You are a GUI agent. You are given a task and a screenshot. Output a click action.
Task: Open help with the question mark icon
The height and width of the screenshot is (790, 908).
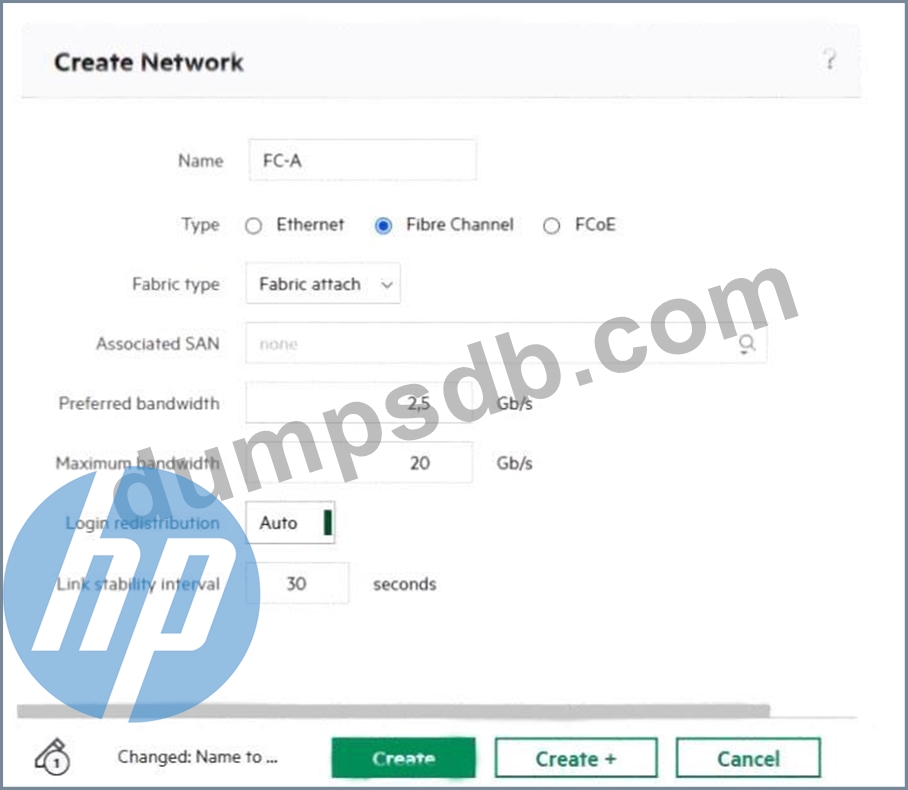(x=829, y=59)
